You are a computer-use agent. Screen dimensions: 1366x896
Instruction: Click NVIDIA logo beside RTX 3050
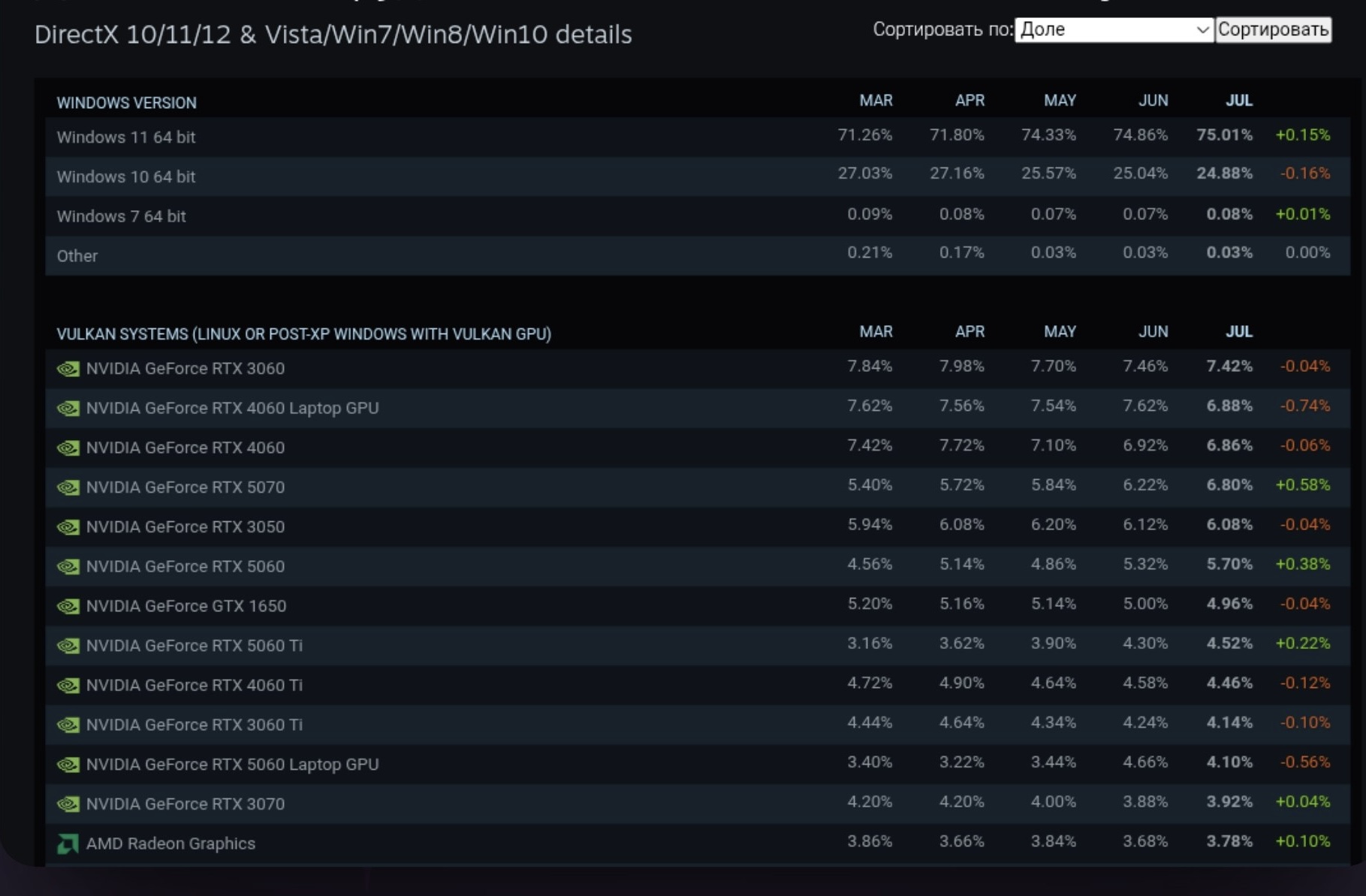[x=68, y=527]
